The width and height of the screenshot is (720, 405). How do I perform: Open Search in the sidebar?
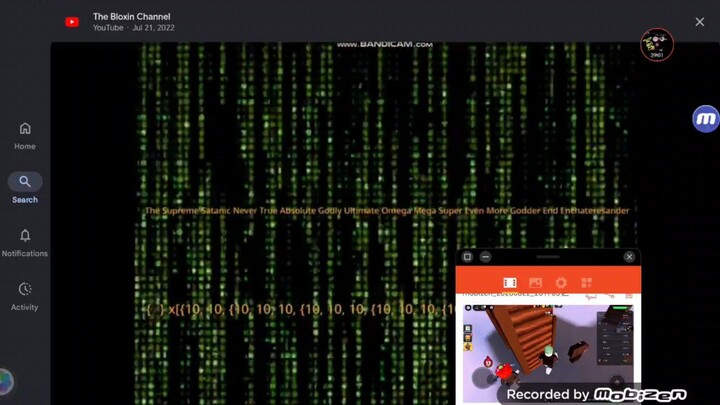pyautogui.click(x=25, y=188)
